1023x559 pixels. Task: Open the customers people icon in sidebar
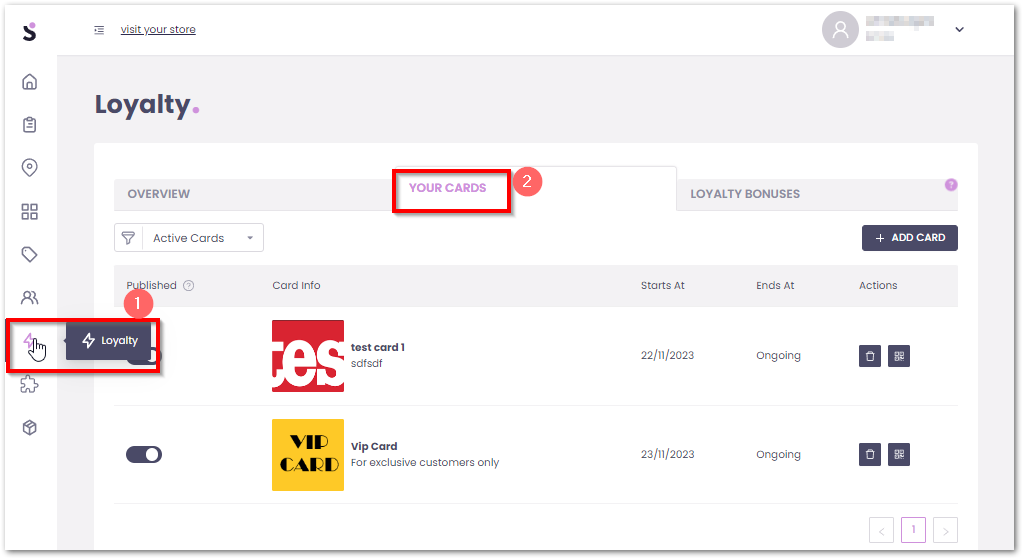[29, 297]
